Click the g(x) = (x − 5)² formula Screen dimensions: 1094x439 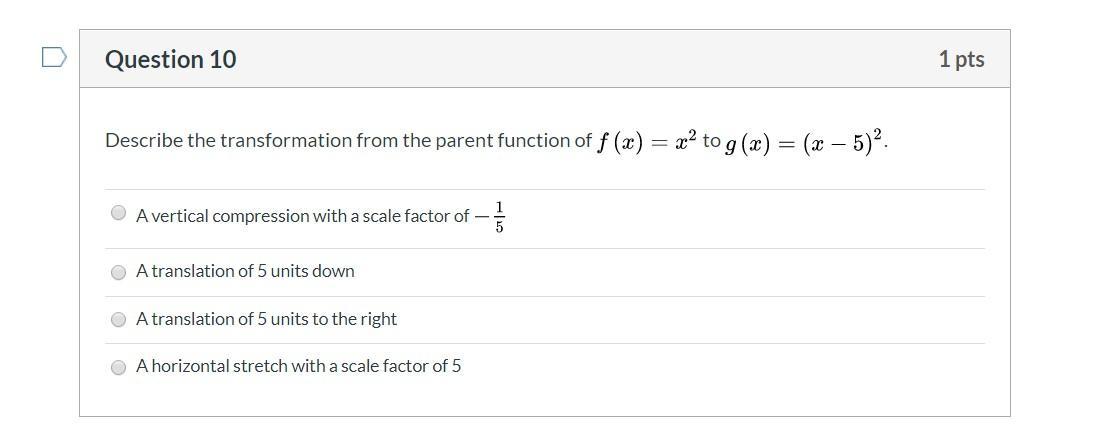(x=804, y=143)
